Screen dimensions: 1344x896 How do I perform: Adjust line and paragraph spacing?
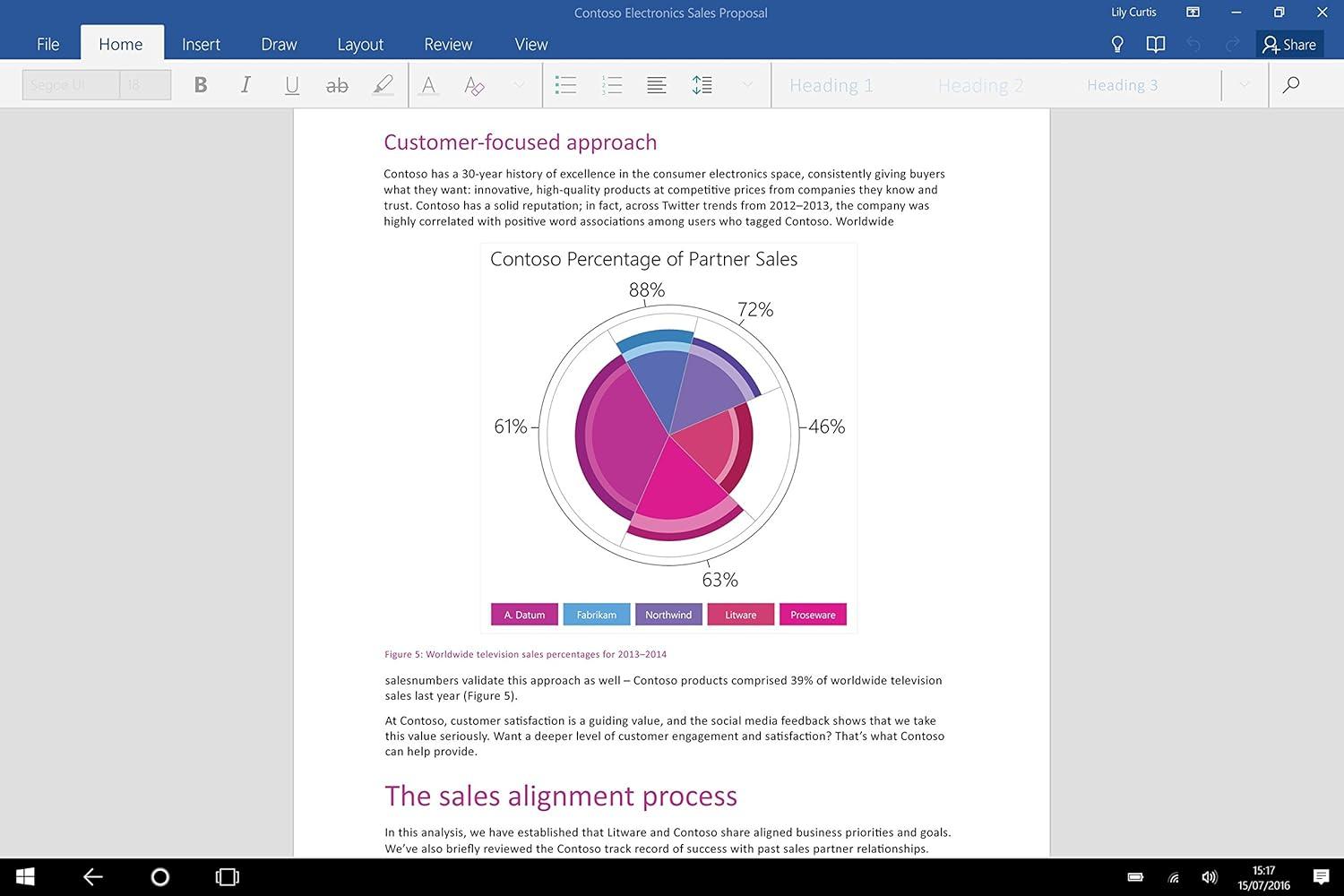(702, 84)
